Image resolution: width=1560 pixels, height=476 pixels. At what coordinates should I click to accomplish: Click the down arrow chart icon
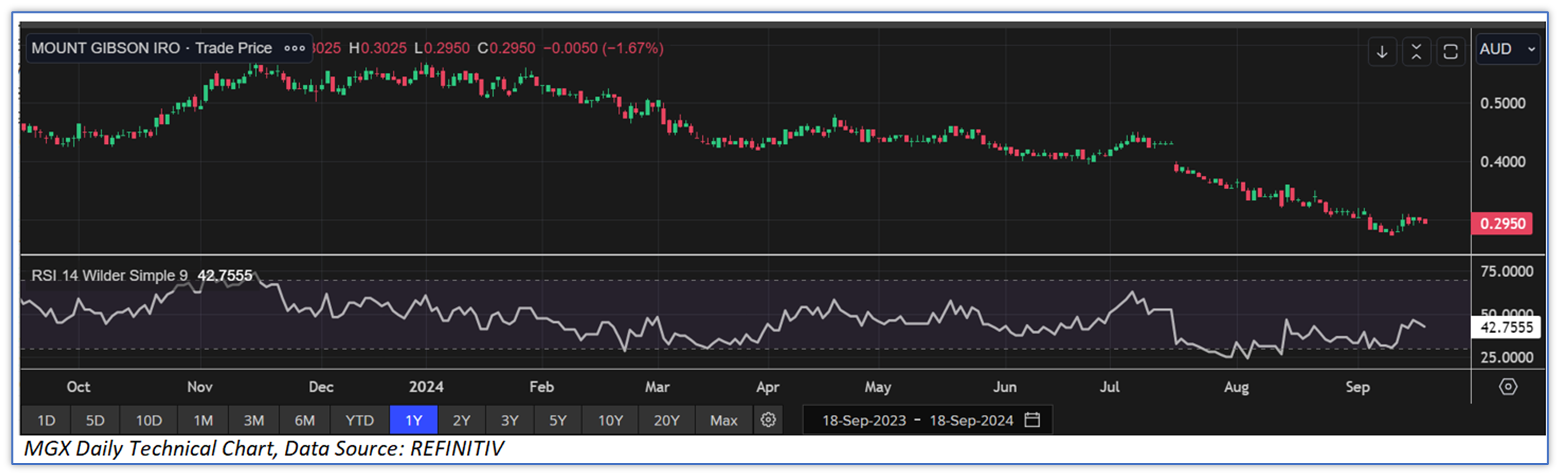coord(1382,52)
